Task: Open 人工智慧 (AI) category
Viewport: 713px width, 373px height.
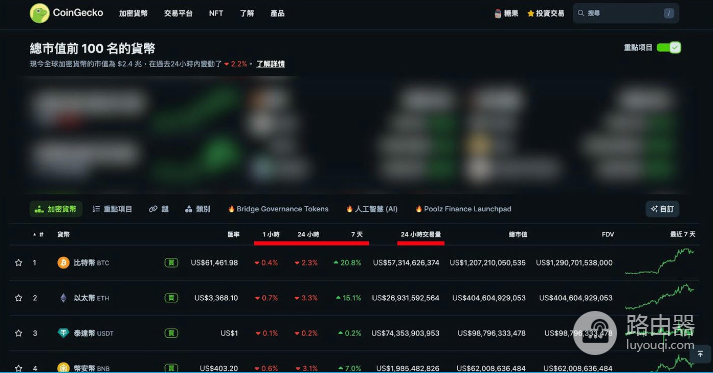Action: pos(372,209)
